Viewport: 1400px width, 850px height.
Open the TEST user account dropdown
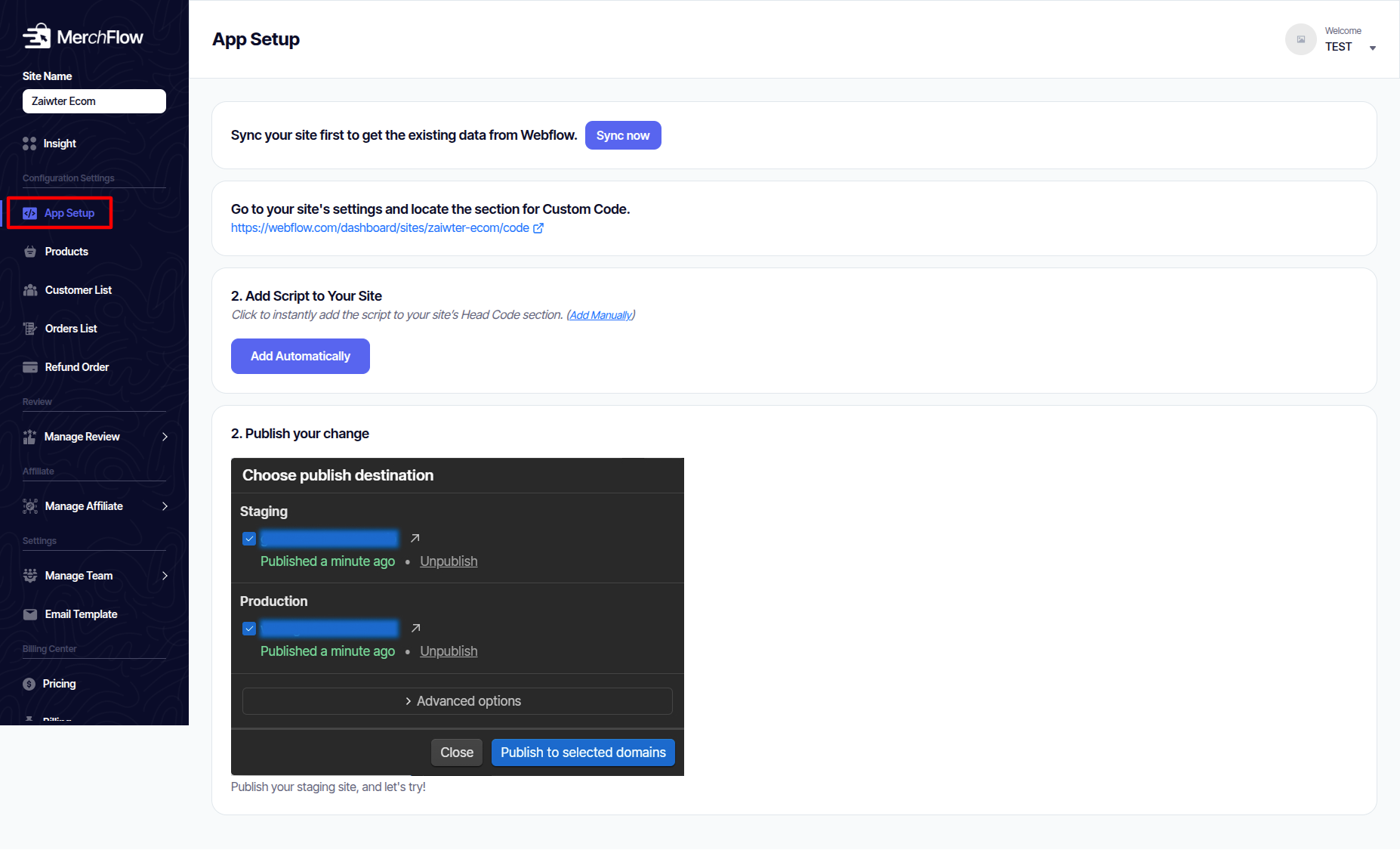click(x=1372, y=48)
